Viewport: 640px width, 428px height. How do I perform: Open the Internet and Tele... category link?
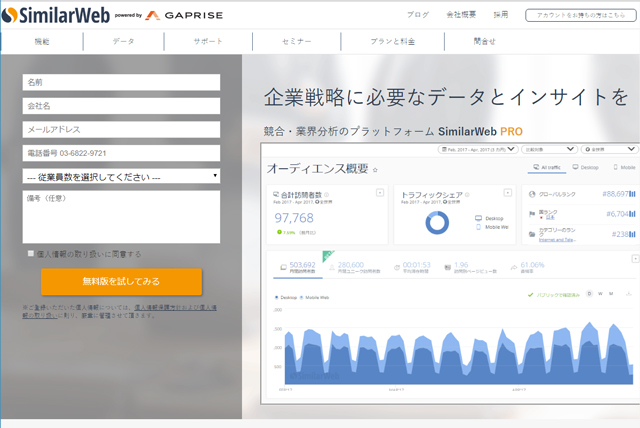coord(557,240)
